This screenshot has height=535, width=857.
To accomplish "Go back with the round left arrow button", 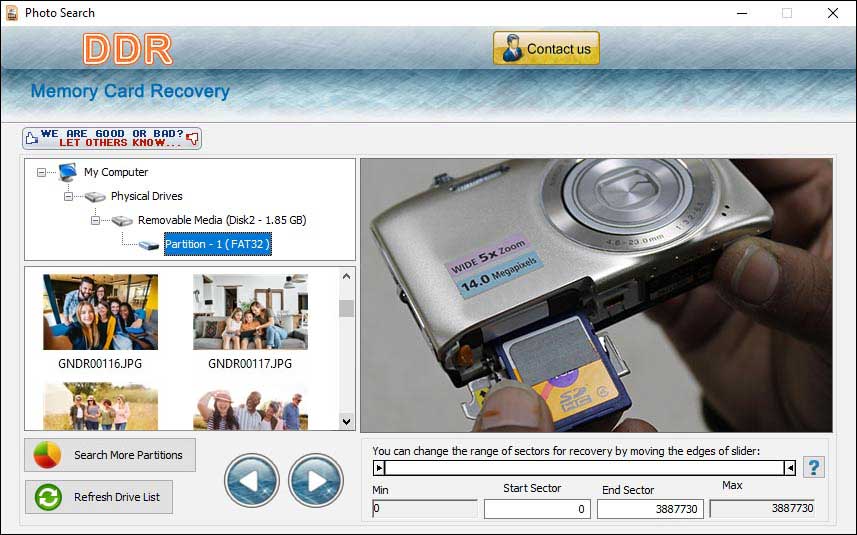I will (251, 481).
